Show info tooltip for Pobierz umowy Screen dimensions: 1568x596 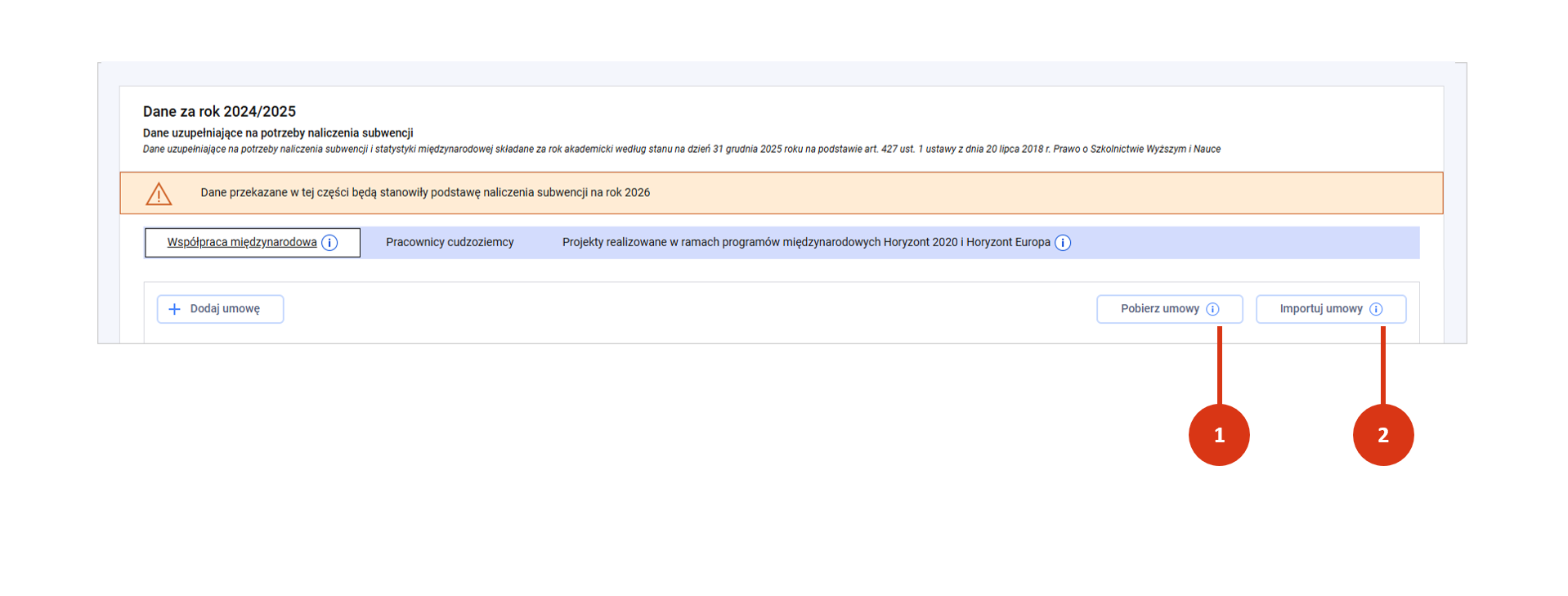[x=1212, y=309]
